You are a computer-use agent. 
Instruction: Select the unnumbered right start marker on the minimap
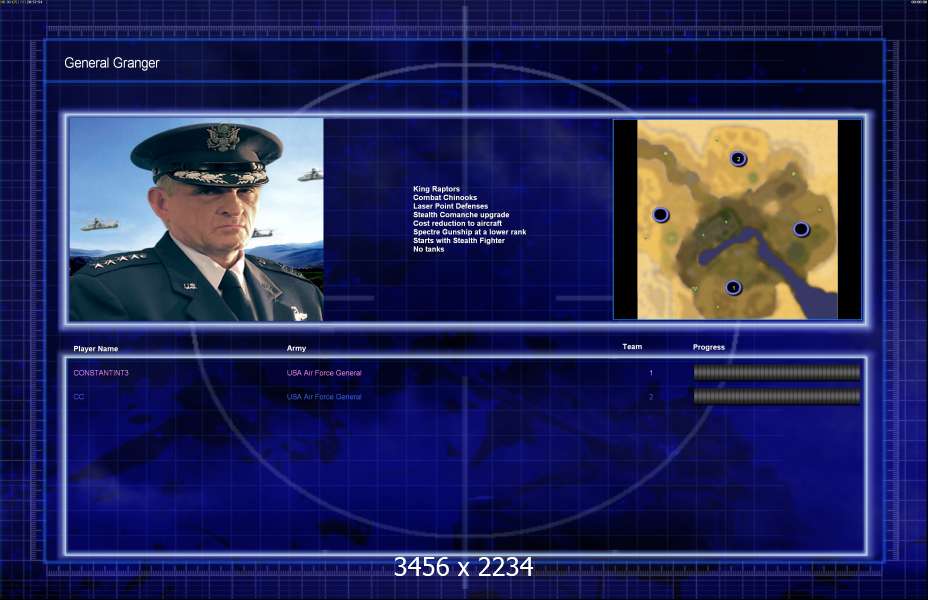[801, 229]
